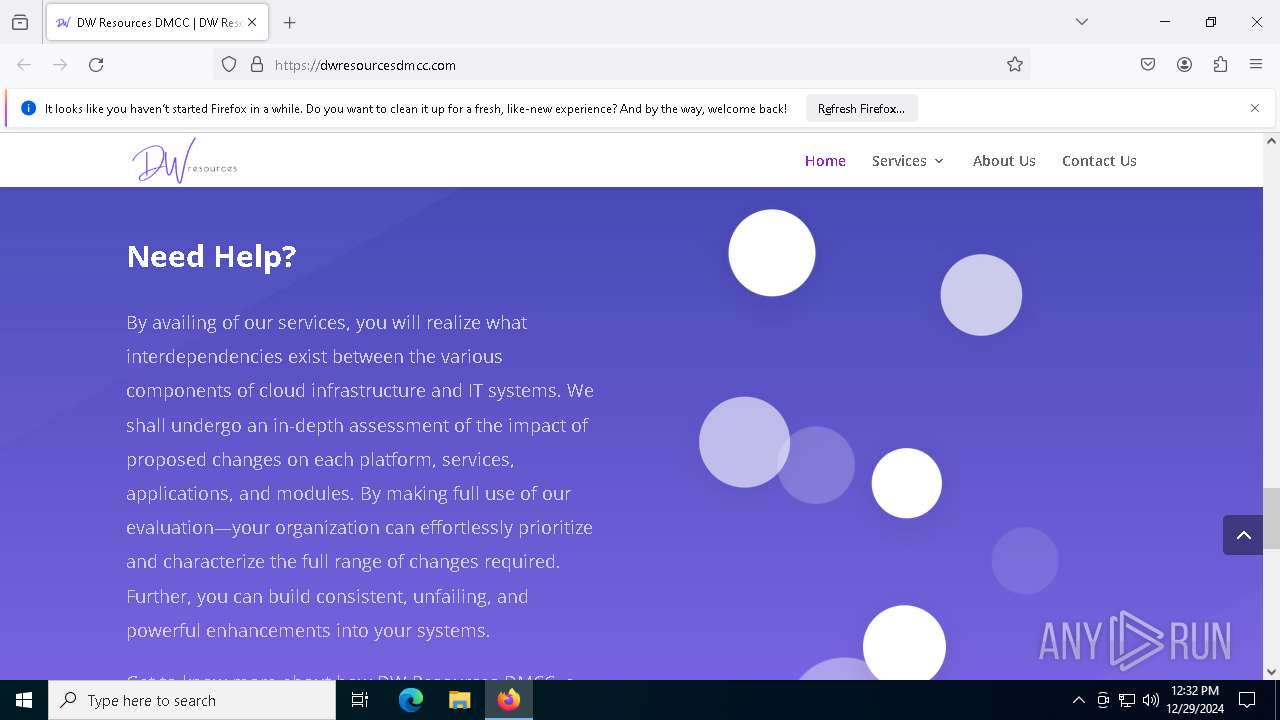Click the page vertical scrollbar thumb

[x=1271, y=518]
